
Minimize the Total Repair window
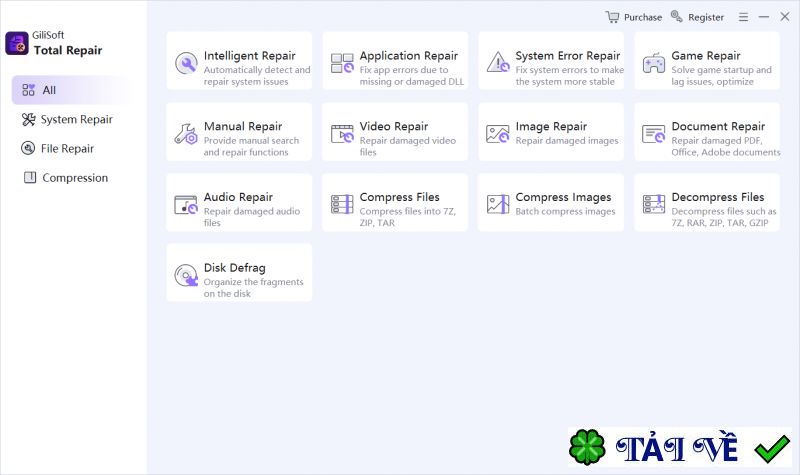(764, 17)
